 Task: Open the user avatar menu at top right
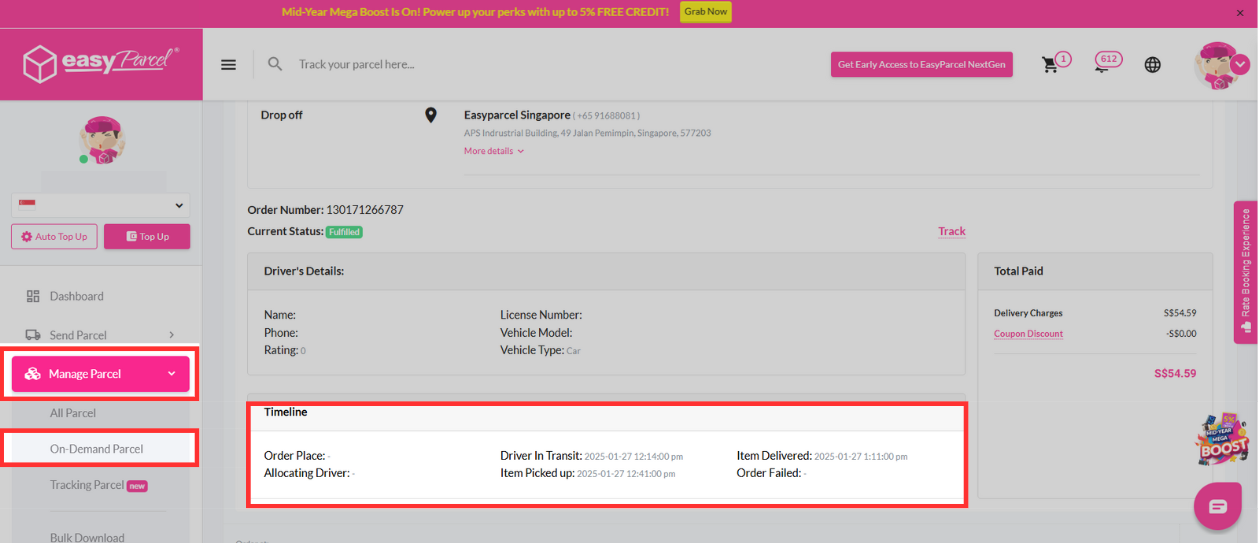(x=1222, y=66)
